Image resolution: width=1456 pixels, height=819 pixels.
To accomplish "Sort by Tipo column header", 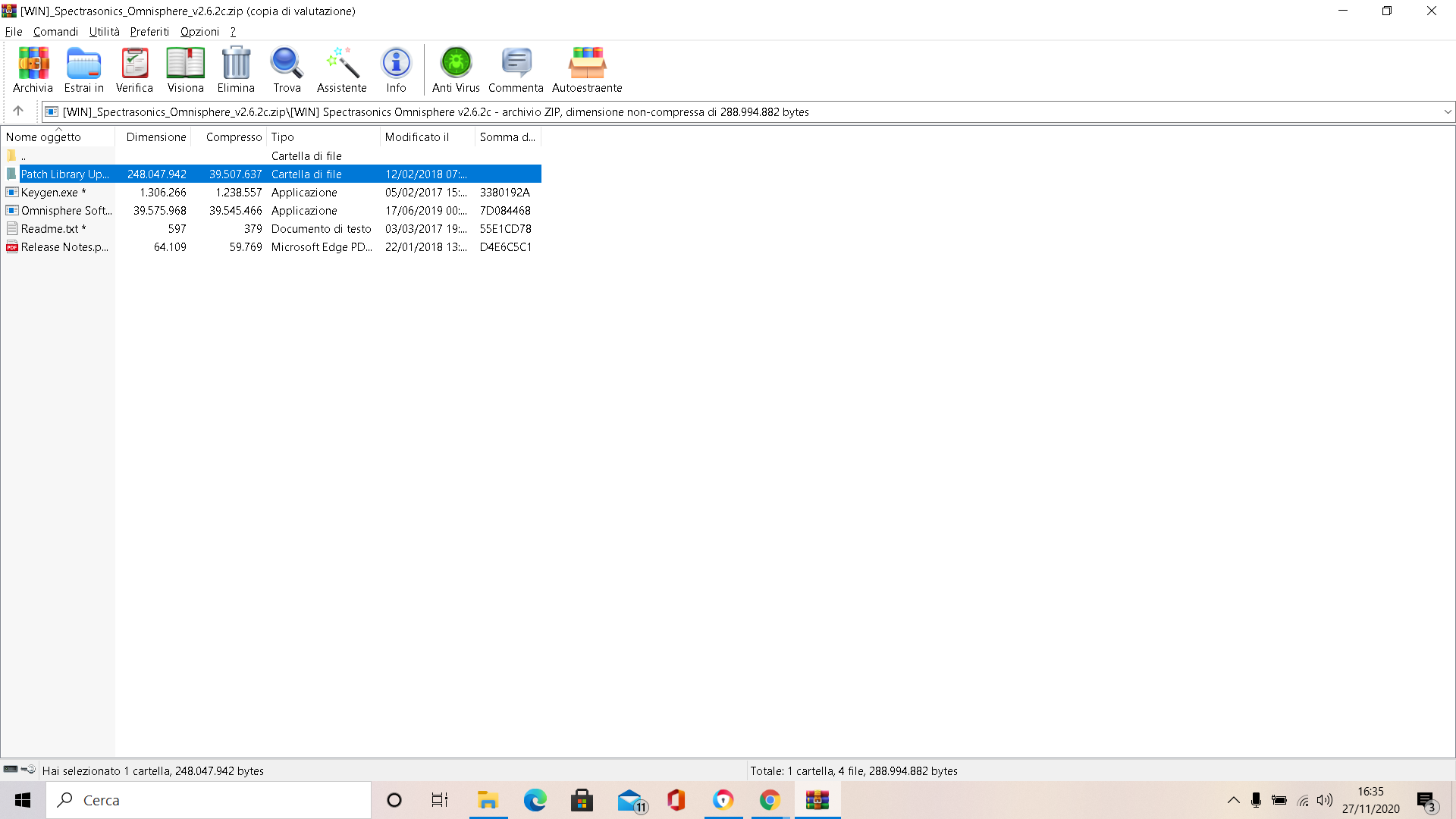I will (x=323, y=136).
